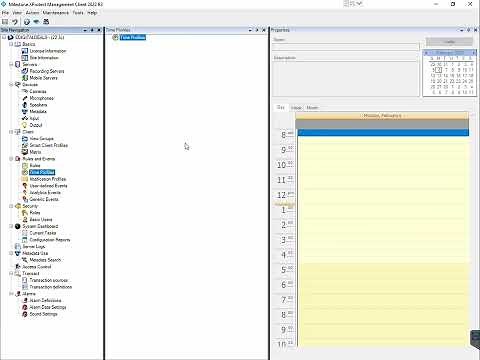Collapse the Servers tree node
This screenshot has height=360, width=480.
point(11,64)
